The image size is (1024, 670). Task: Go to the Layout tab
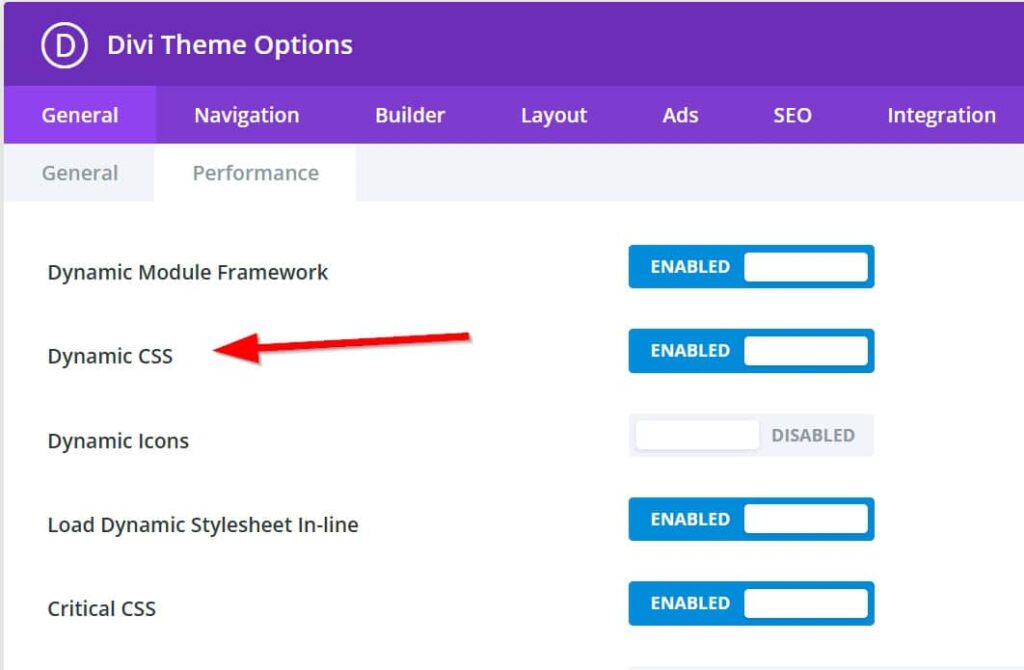[x=554, y=115]
